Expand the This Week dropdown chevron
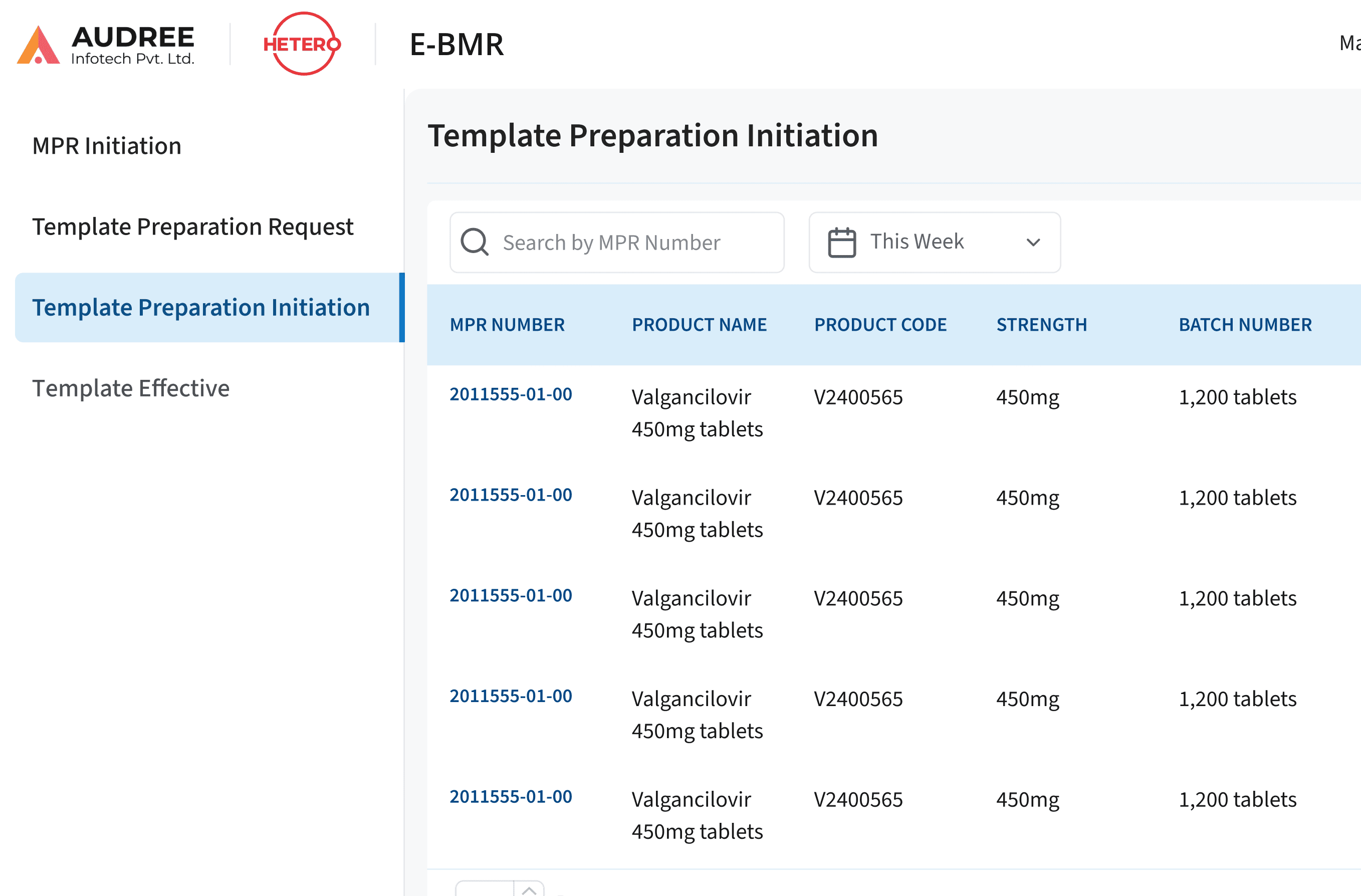The width and height of the screenshot is (1361, 896). [x=1033, y=243]
